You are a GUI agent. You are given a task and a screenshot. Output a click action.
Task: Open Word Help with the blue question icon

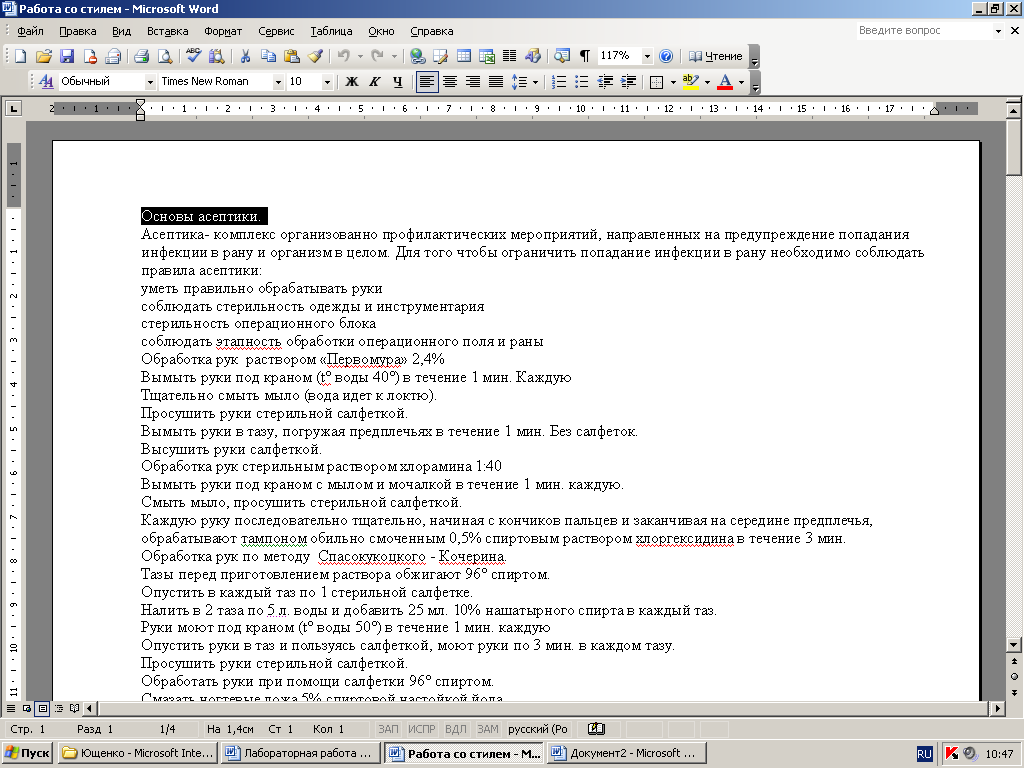click(x=666, y=56)
